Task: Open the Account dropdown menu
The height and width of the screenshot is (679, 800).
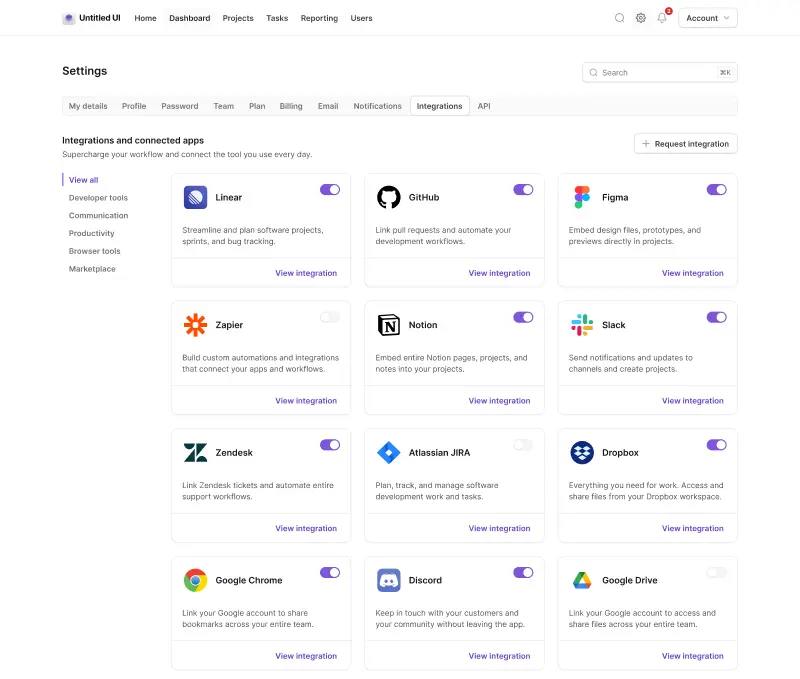Action: [x=708, y=18]
